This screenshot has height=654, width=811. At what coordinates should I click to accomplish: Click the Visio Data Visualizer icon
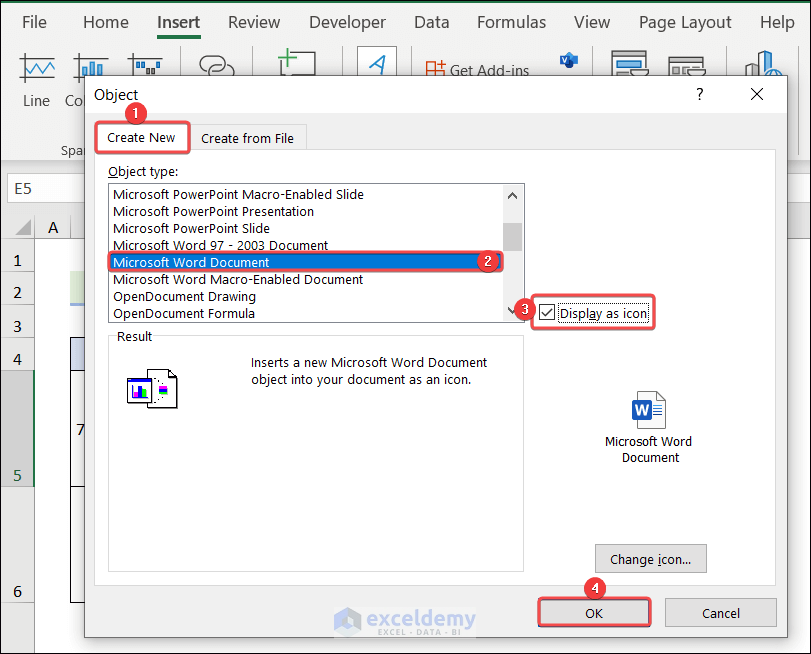(568, 61)
